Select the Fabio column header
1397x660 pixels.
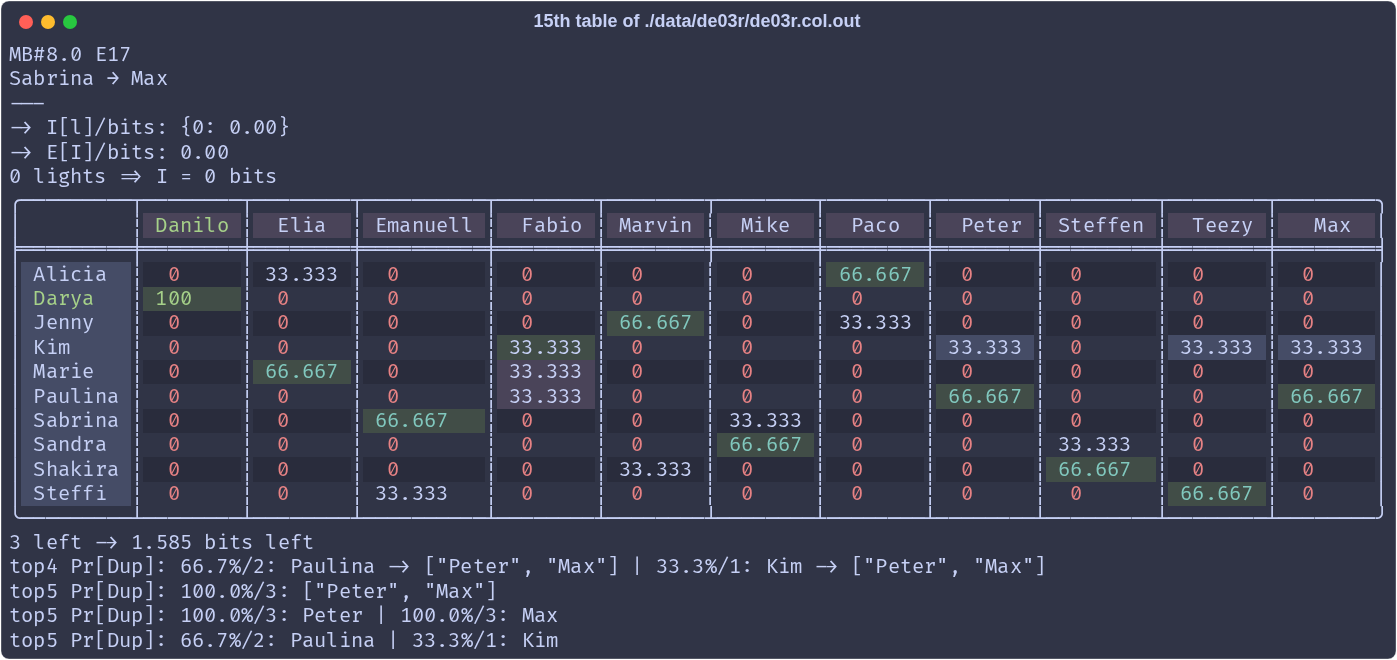coord(546,226)
